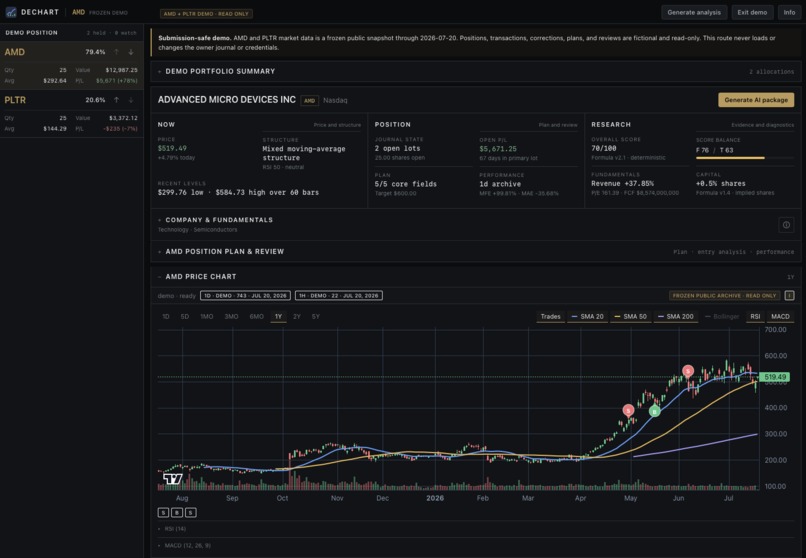Click Frozen Public Archive Read Only badge

coord(724,295)
